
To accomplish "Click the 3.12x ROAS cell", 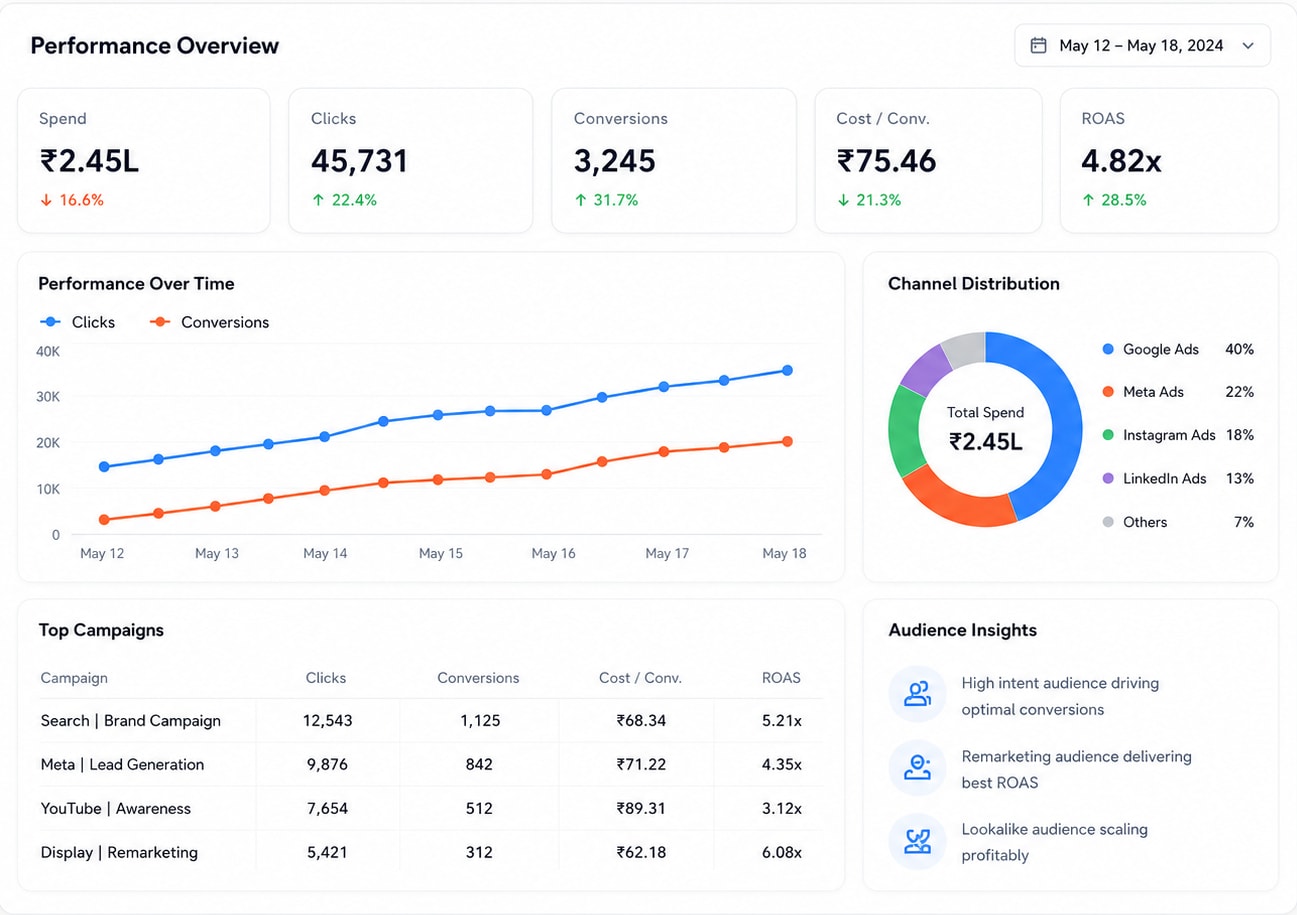I will point(781,809).
